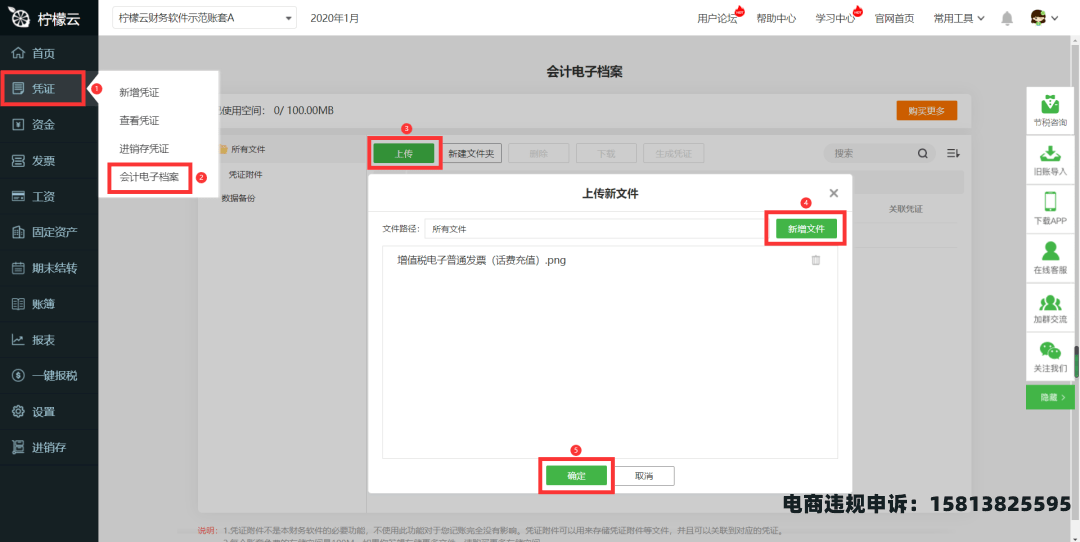This screenshot has height=542, width=1080.
Task: Collapse the side panel with 隐藏
Action: [x=1050, y=397]
